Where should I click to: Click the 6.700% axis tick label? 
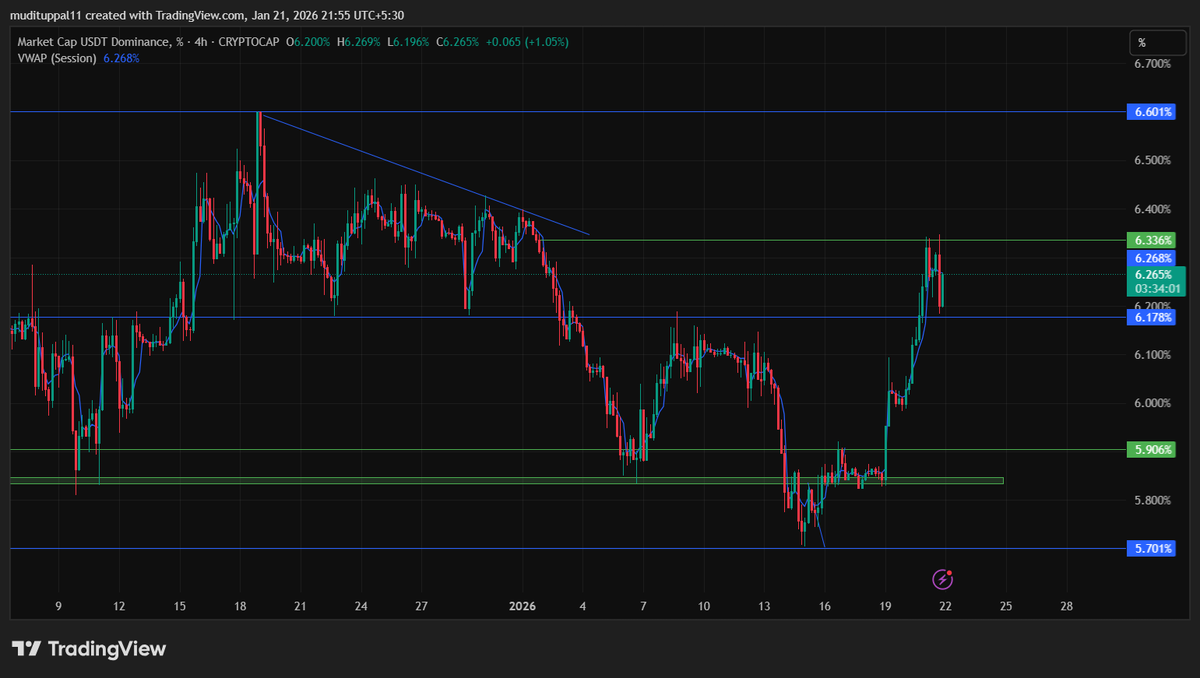pos(1152,64)
